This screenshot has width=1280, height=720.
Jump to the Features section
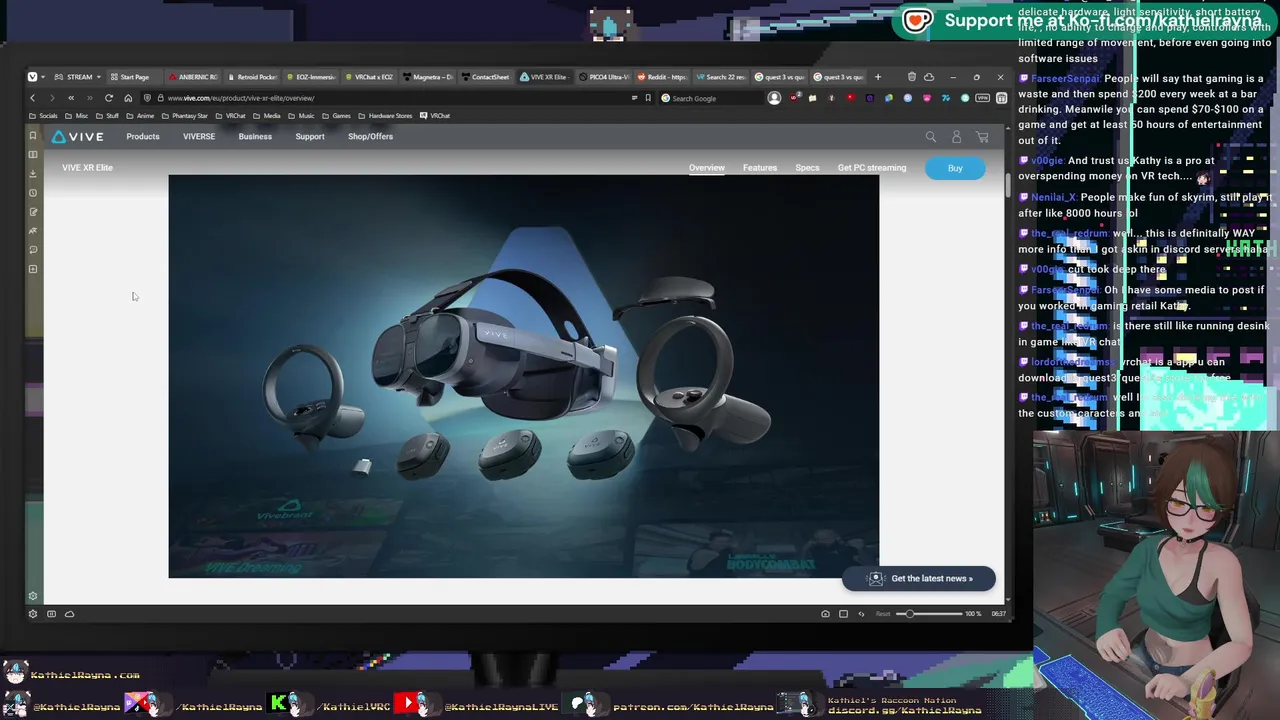pyautogui.click(x=760, y=168)
